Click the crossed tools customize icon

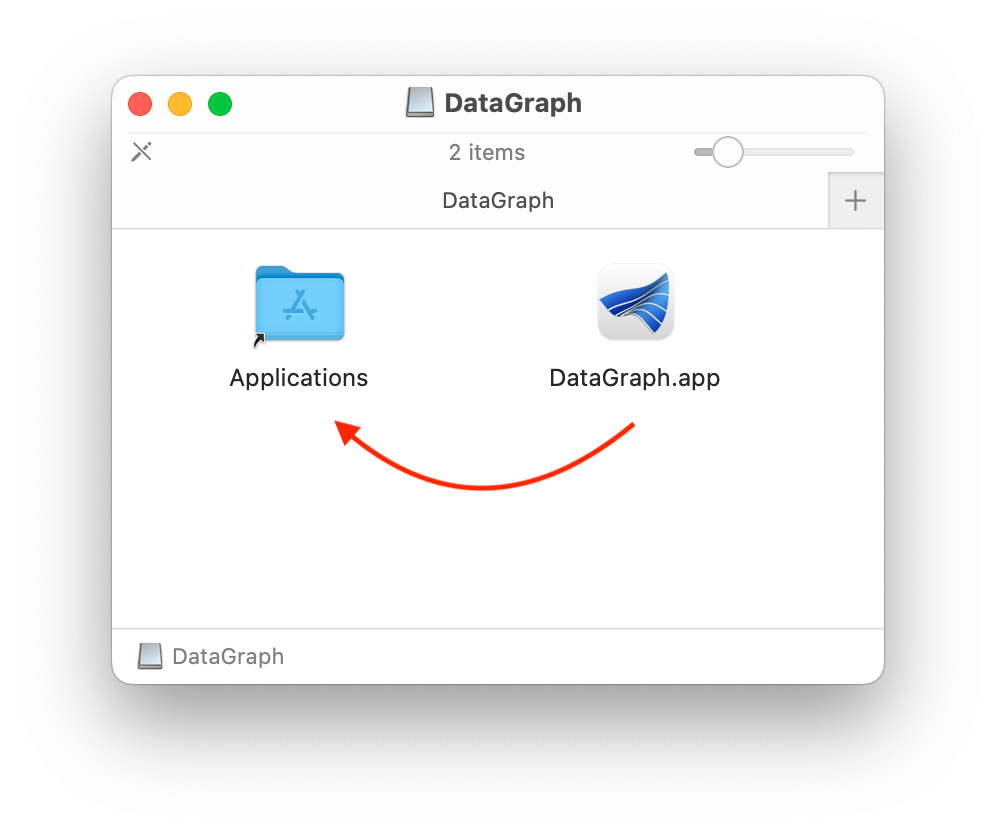click(142, 152)
